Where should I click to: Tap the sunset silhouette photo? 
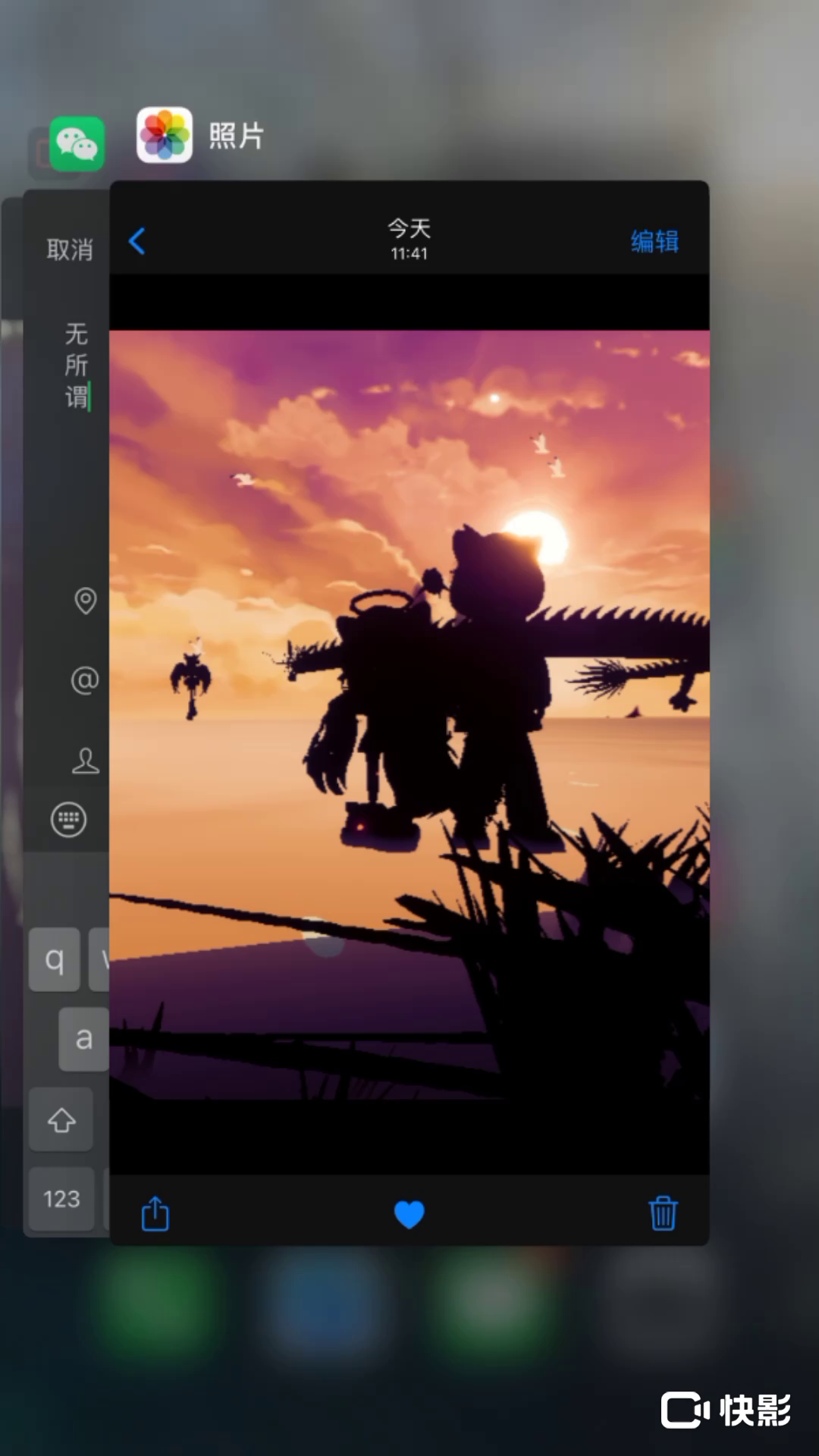(x=409, y=713)
